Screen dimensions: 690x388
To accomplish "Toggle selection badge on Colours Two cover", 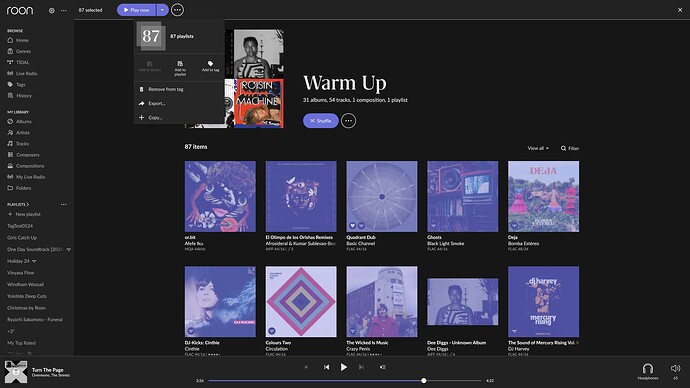I will (272, 331).
